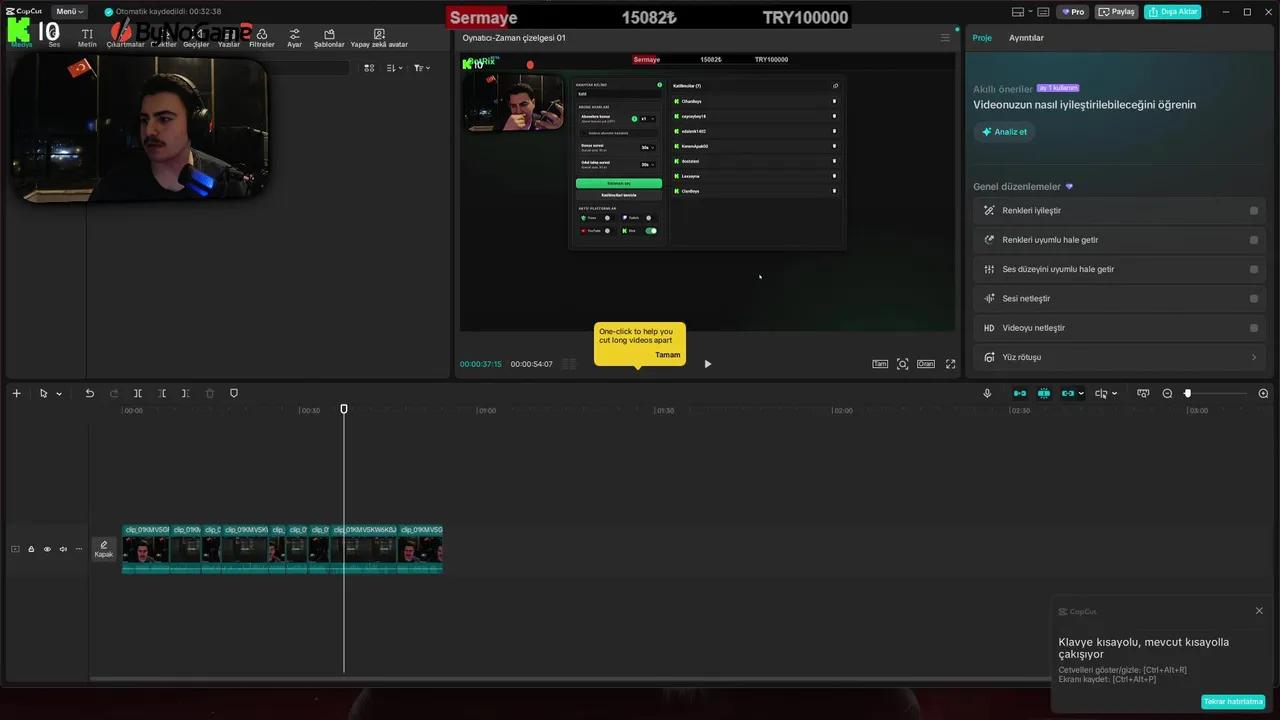Image resolution: width=1280 pixels, height=720 pixels.
Task: Click the Oran aspect ratio button
Action: 926,364
